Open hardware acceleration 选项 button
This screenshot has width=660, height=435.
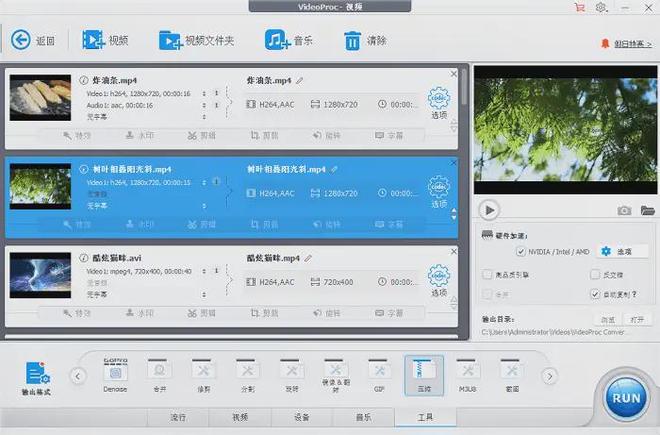coord(623,251)
